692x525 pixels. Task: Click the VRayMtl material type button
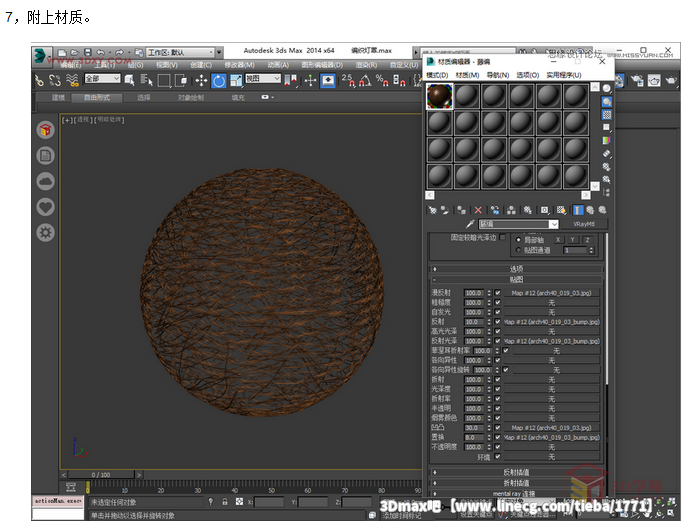click(x=583, y=224)
